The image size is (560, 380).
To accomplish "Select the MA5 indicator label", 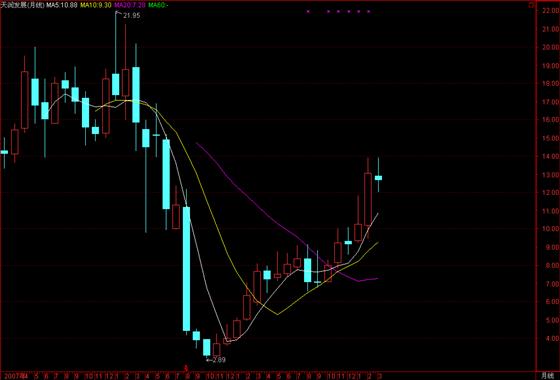I will (x=62, y=5).
